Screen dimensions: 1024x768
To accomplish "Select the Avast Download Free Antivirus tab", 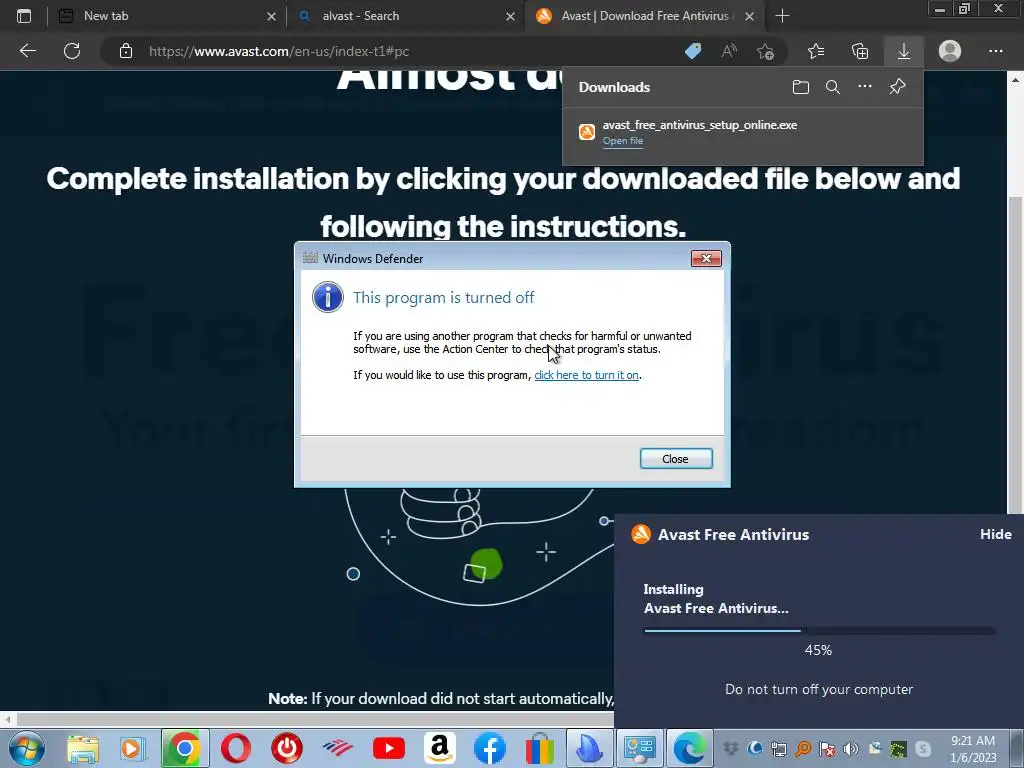I will pos(645,16).
